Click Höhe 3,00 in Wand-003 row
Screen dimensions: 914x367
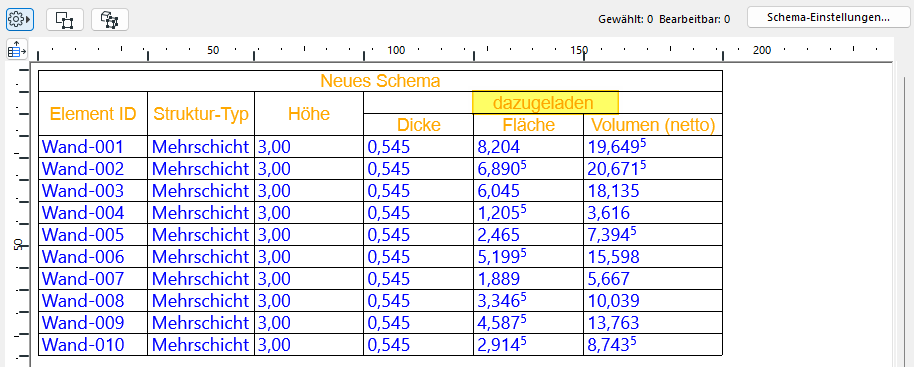(x=309, y=191)
